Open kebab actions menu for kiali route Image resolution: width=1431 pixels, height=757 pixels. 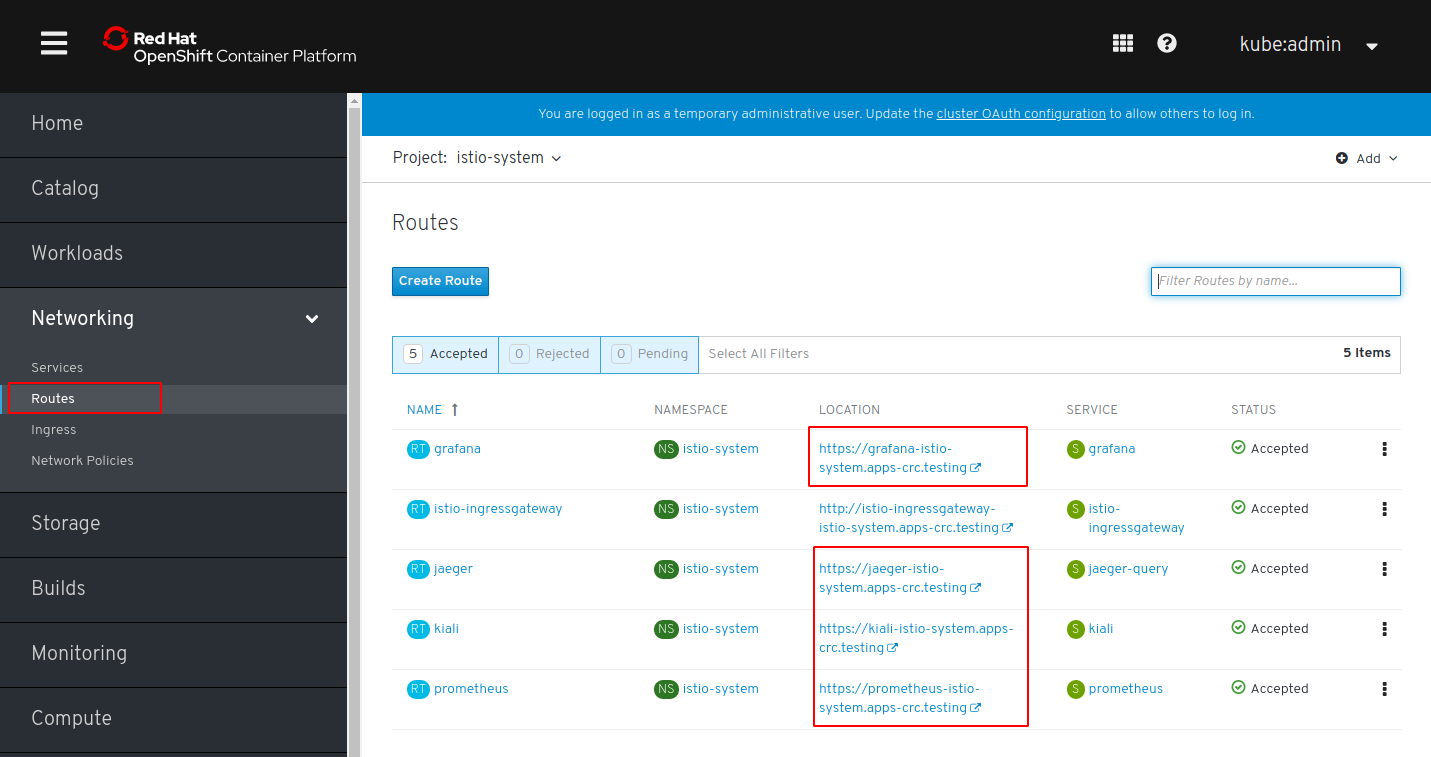coord(1384,629)
